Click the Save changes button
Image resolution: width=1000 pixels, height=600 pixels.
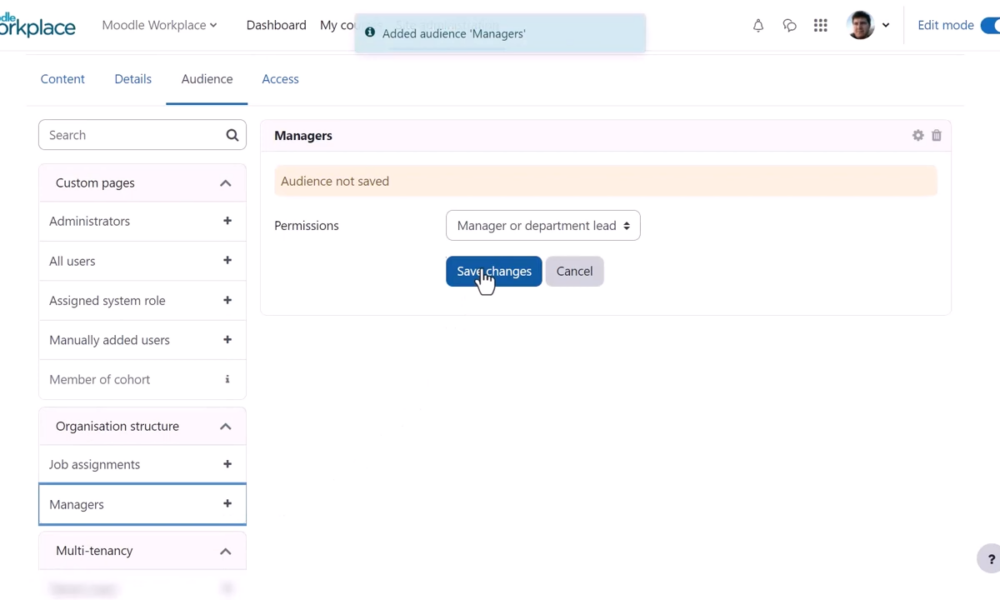point(493,271)
